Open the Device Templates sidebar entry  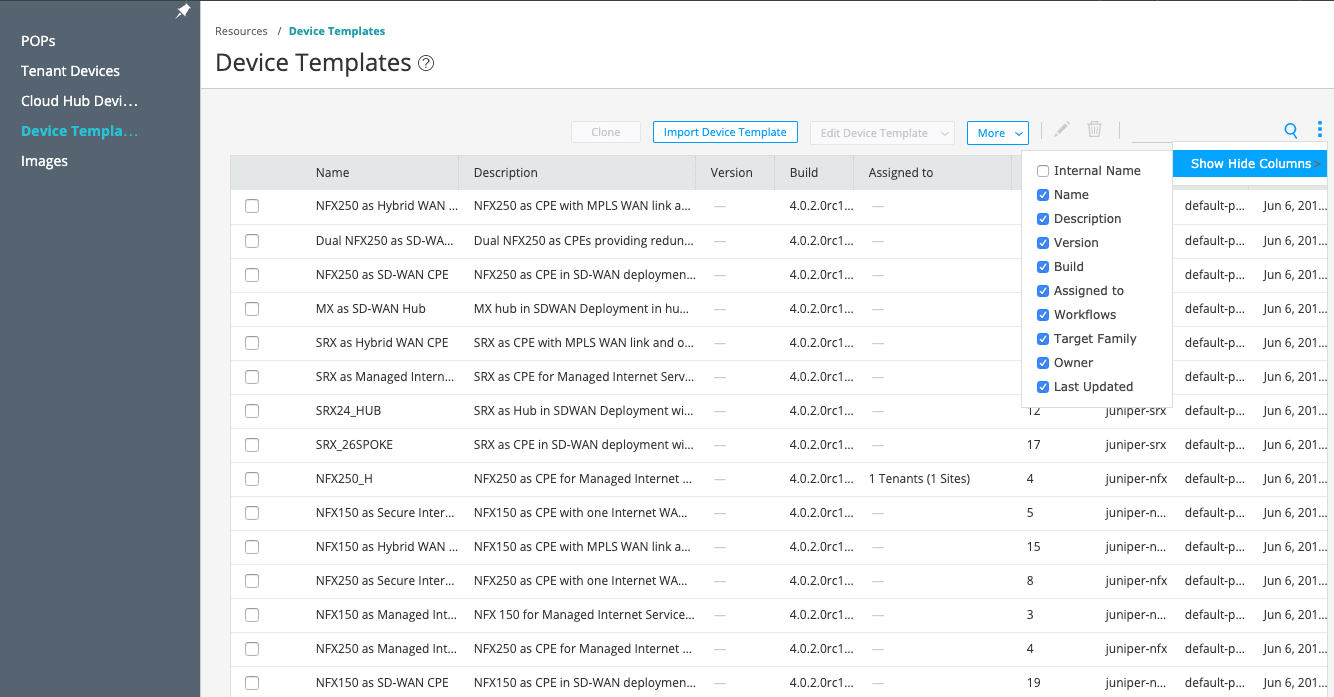coord(79,130)
